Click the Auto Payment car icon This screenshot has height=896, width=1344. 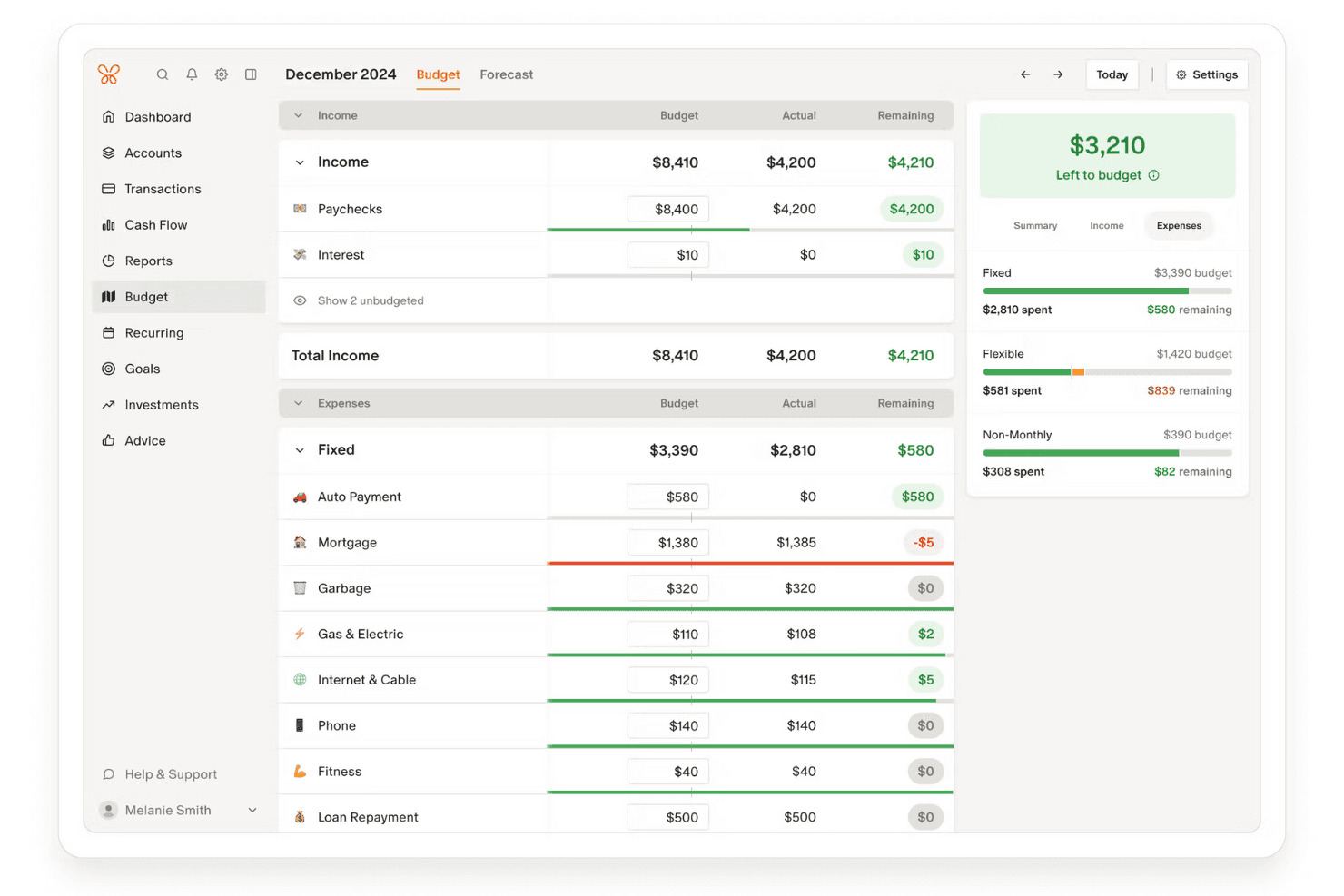click(x=300, y=497)
